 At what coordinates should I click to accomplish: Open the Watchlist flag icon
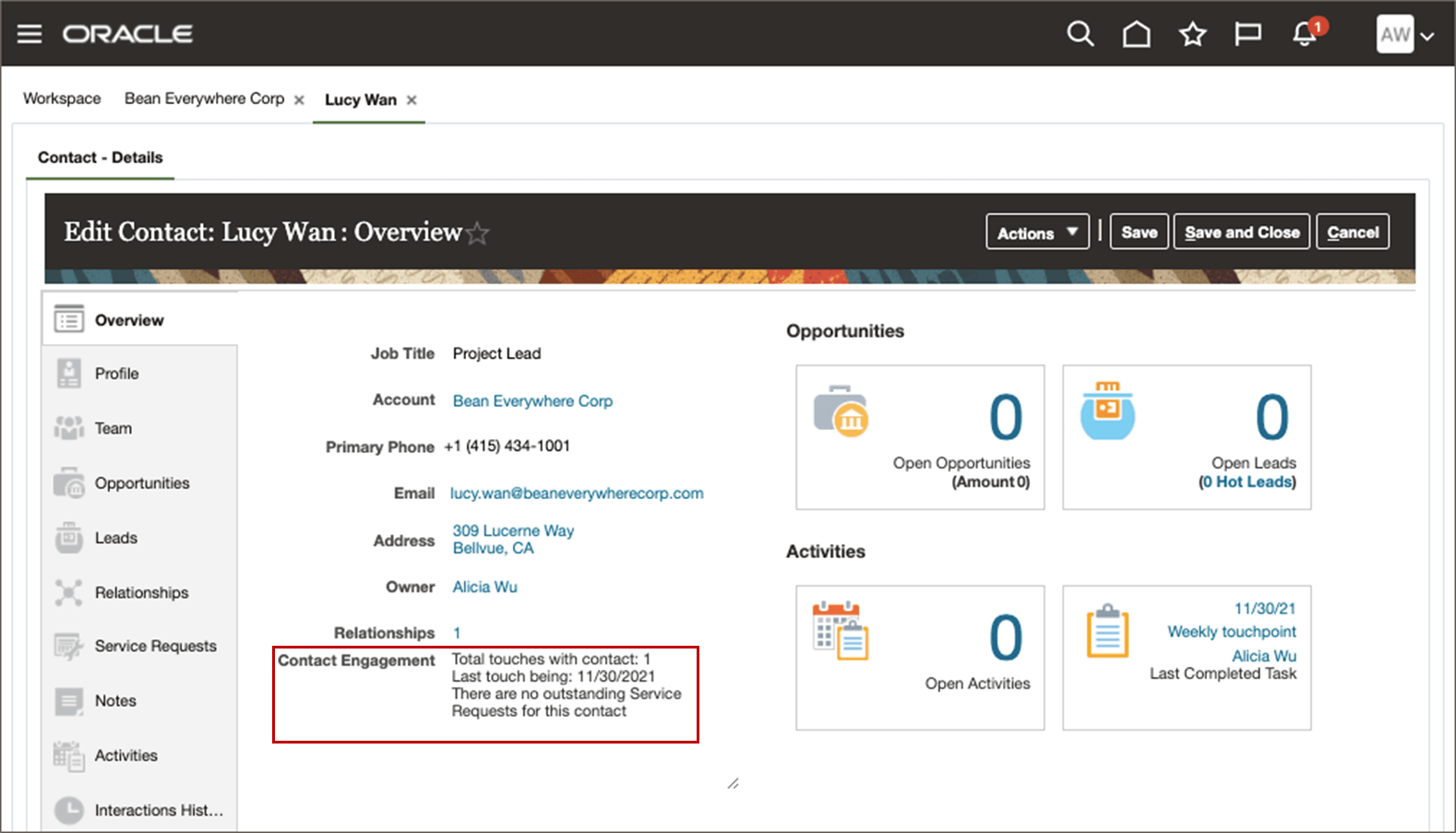pyautogui.click(x=1247, y=34)
